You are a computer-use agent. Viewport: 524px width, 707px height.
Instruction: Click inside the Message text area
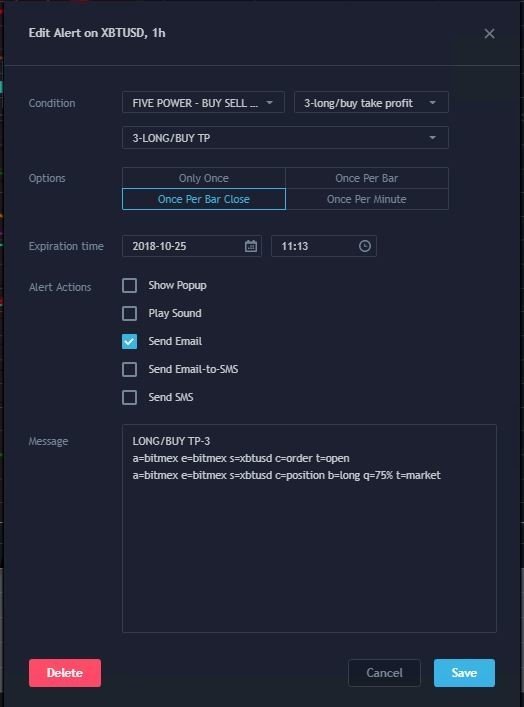point(309,528)
